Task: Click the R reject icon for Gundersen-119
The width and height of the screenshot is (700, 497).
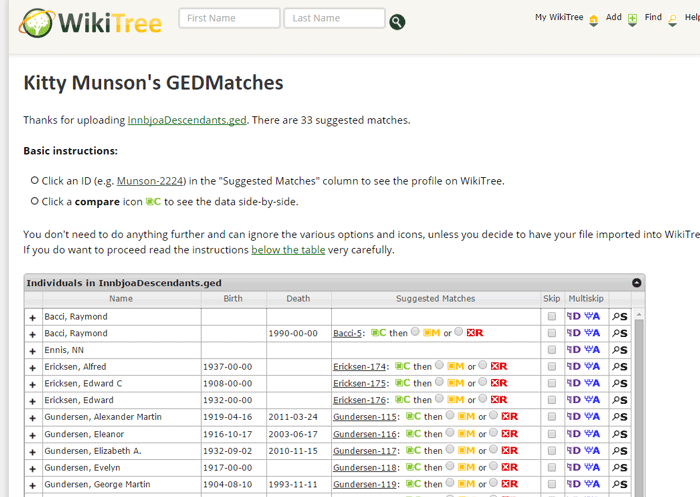Action: click(x=509, y=484)
